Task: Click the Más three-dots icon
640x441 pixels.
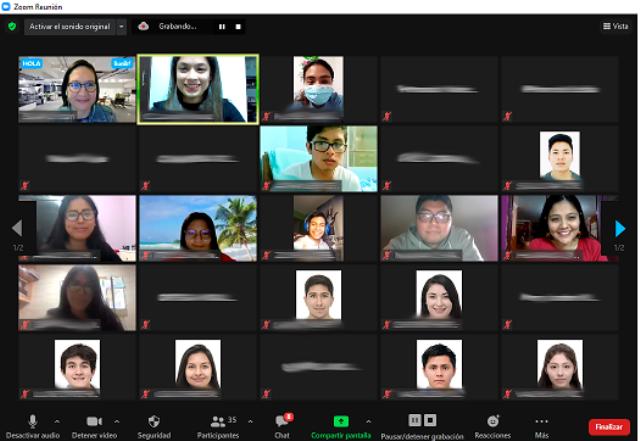Action: [542, 421]
